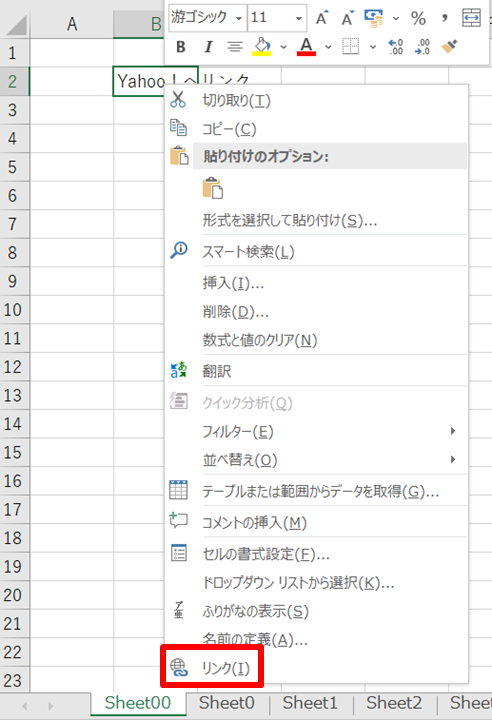Toggle Bold in the mini toolbar
This screenshot has width=492, height=720.
pyautogui.click(x=181, y=46)
